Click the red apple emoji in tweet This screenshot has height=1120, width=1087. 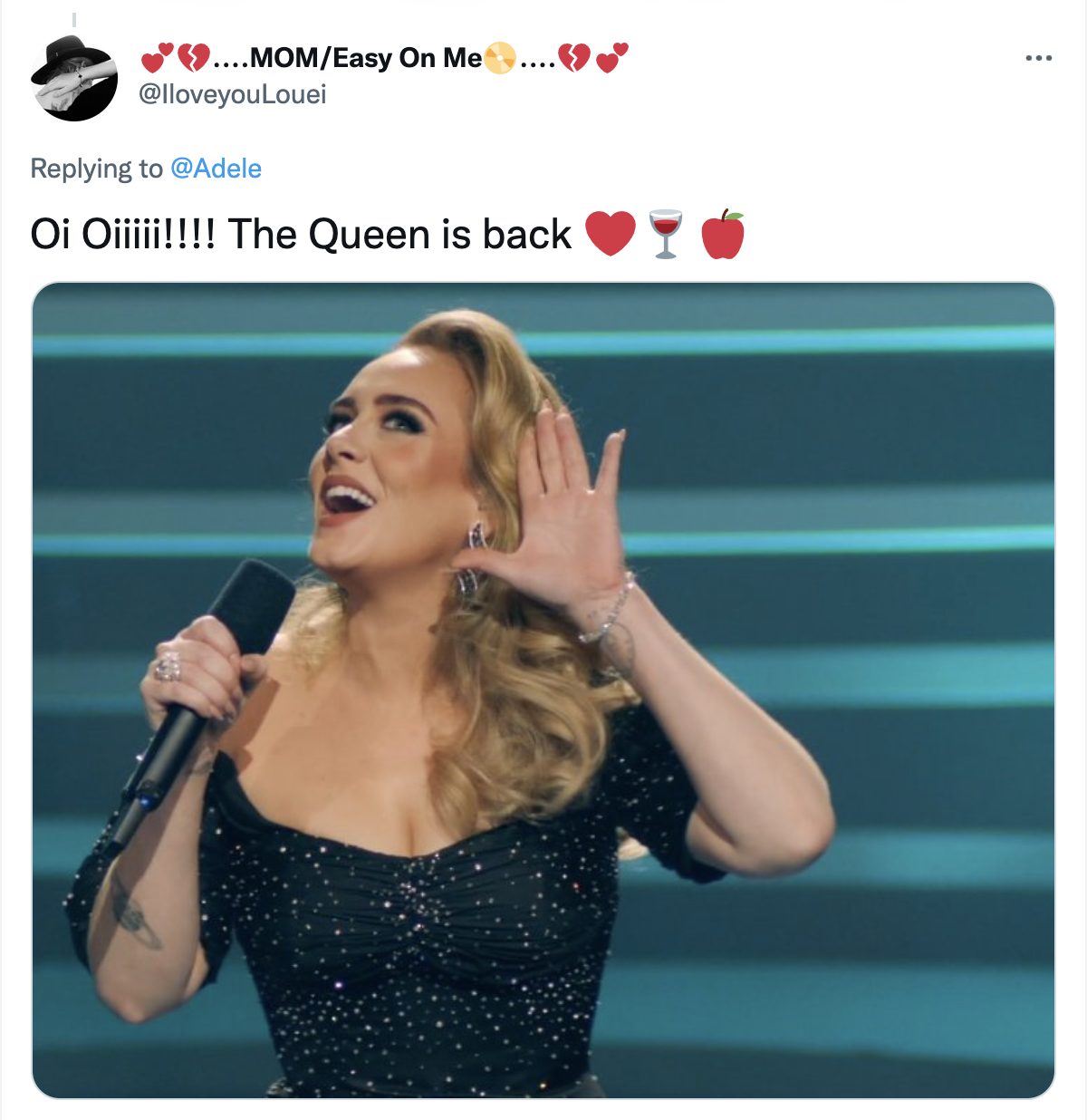click(723, 234)
